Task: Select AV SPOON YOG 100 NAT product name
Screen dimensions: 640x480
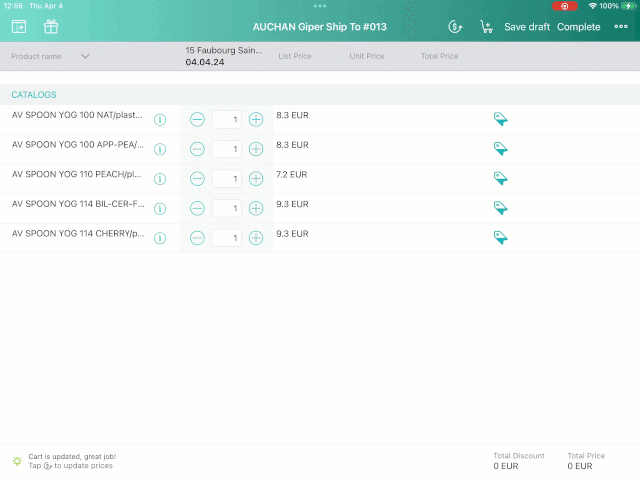Action: click(x=77, y=115)
